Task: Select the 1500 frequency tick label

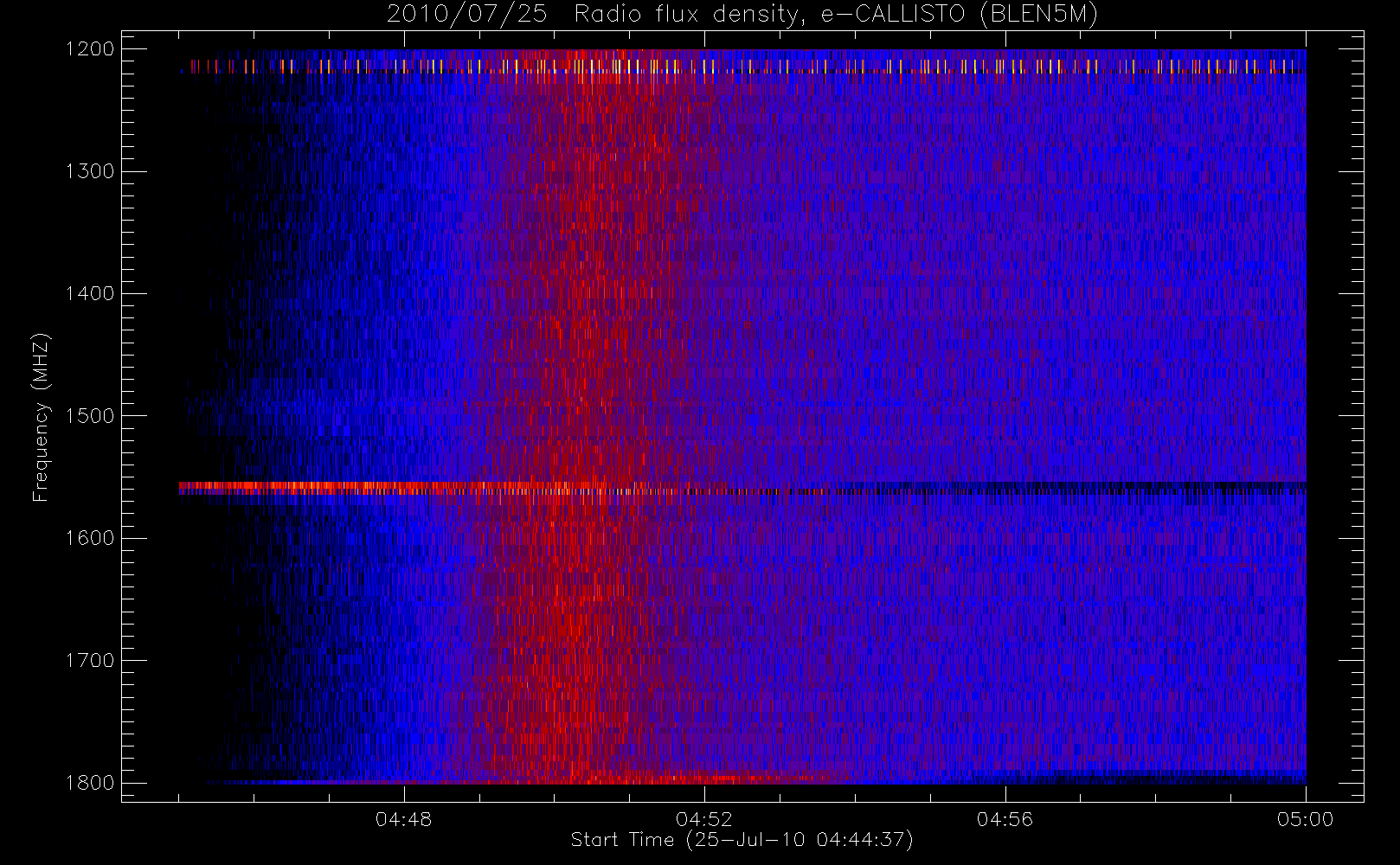Action: point(90,416)
